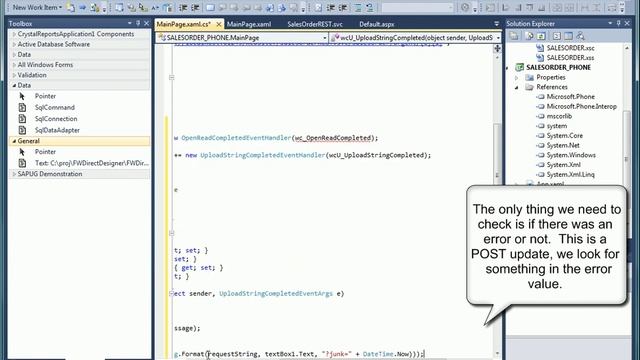Refresh the Solution Explorer tree
This screenshot has height=360, width=640.
pos(541,36)
